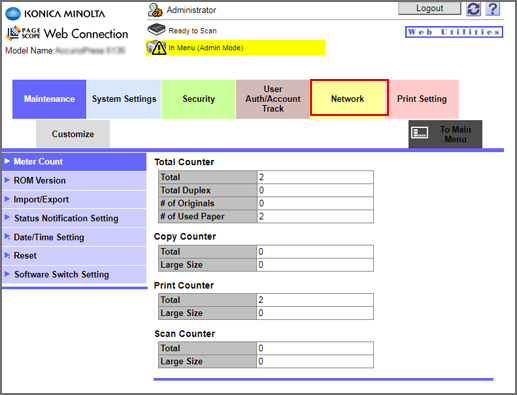Click the arrow beside Status Notification Setting
517x395 pixels.
tap(7, 218)
